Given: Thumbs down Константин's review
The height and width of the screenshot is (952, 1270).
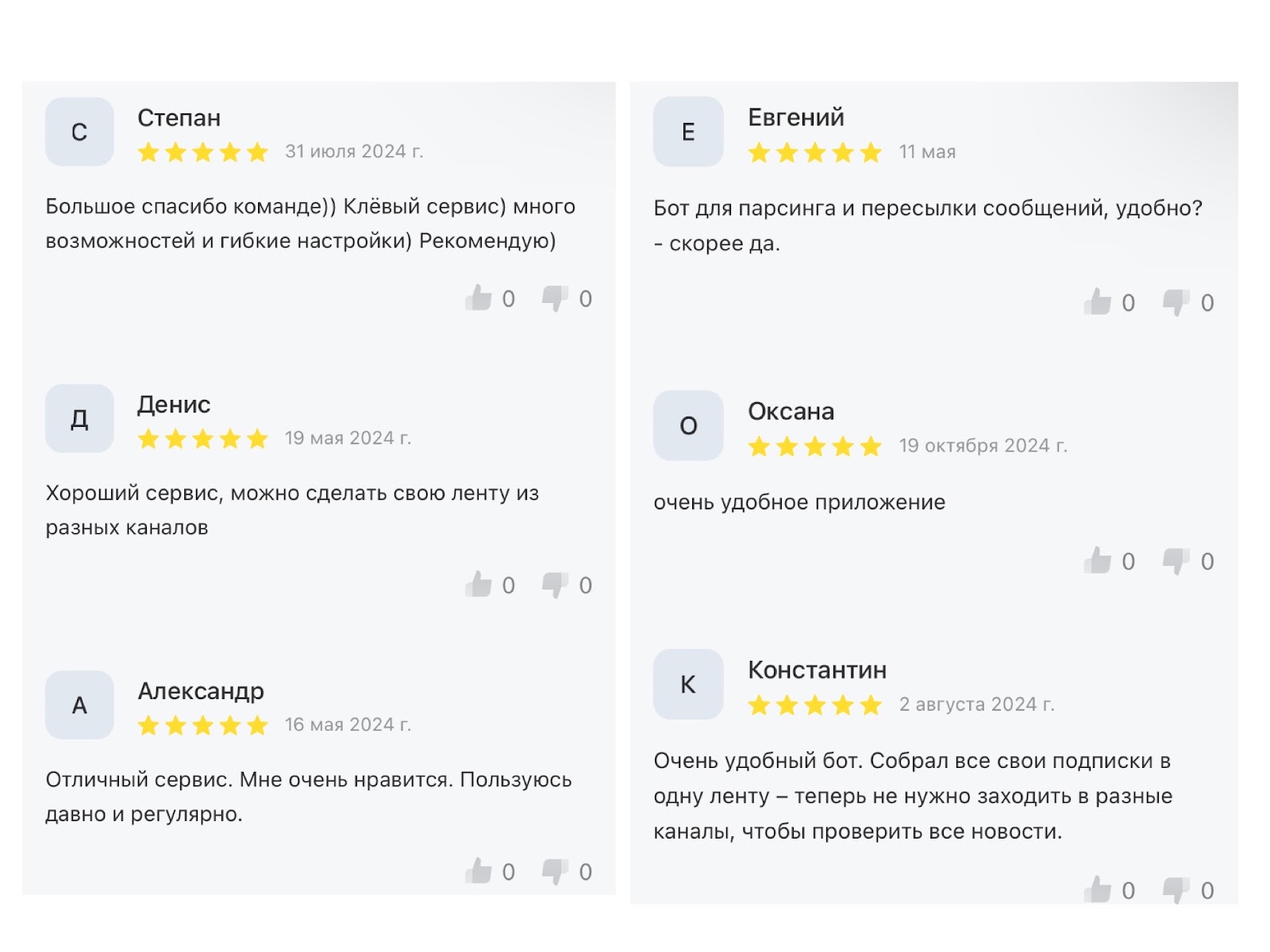Looking at the screenshot, I should [x=1176, y=890].
